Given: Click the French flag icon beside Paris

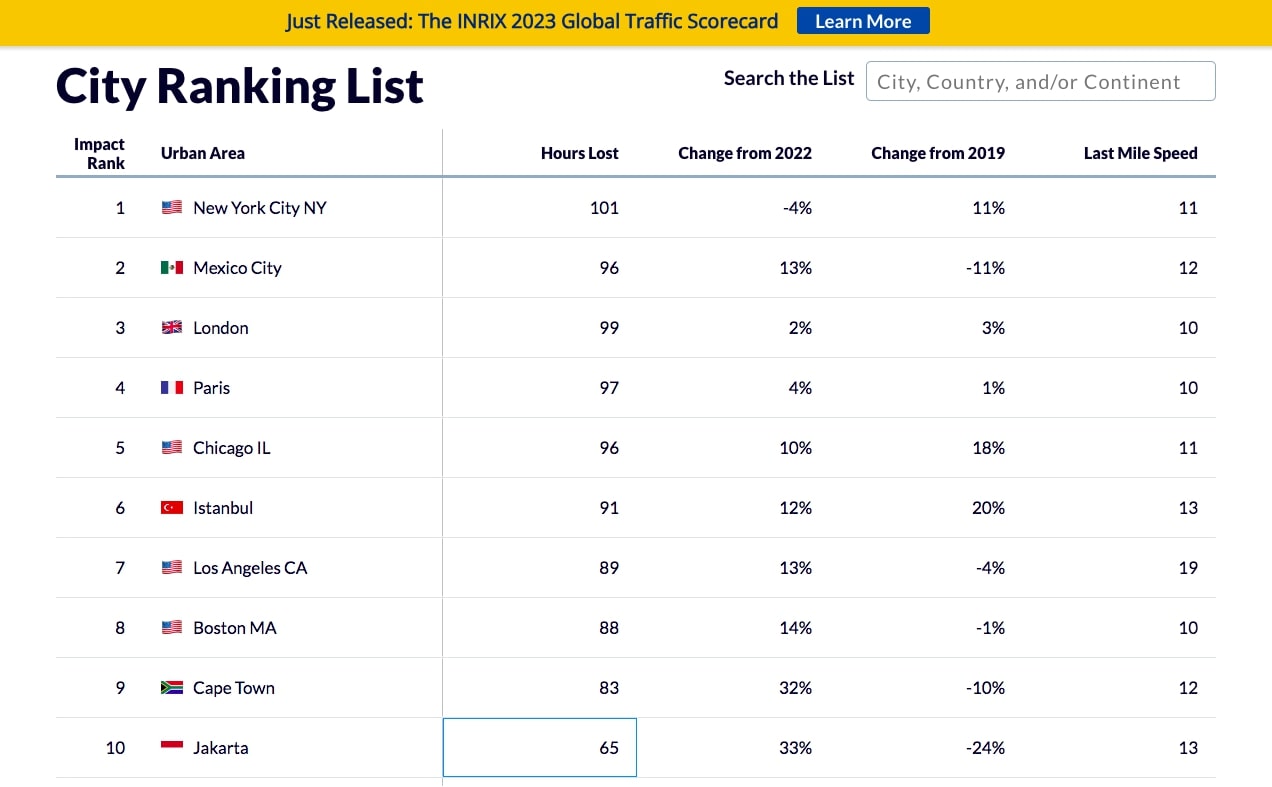Looking at the screenshot, I should click(172, 388).
